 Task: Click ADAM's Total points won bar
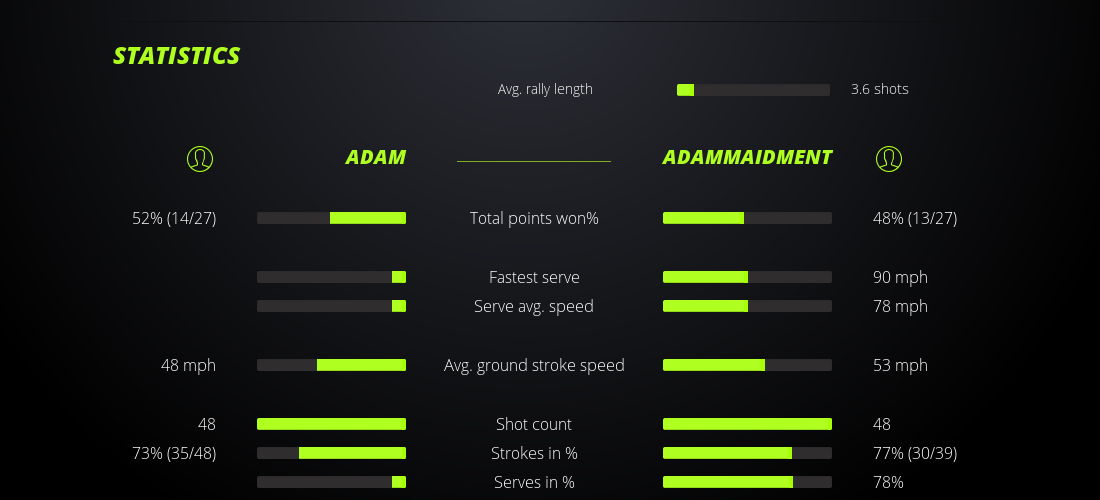331,218
